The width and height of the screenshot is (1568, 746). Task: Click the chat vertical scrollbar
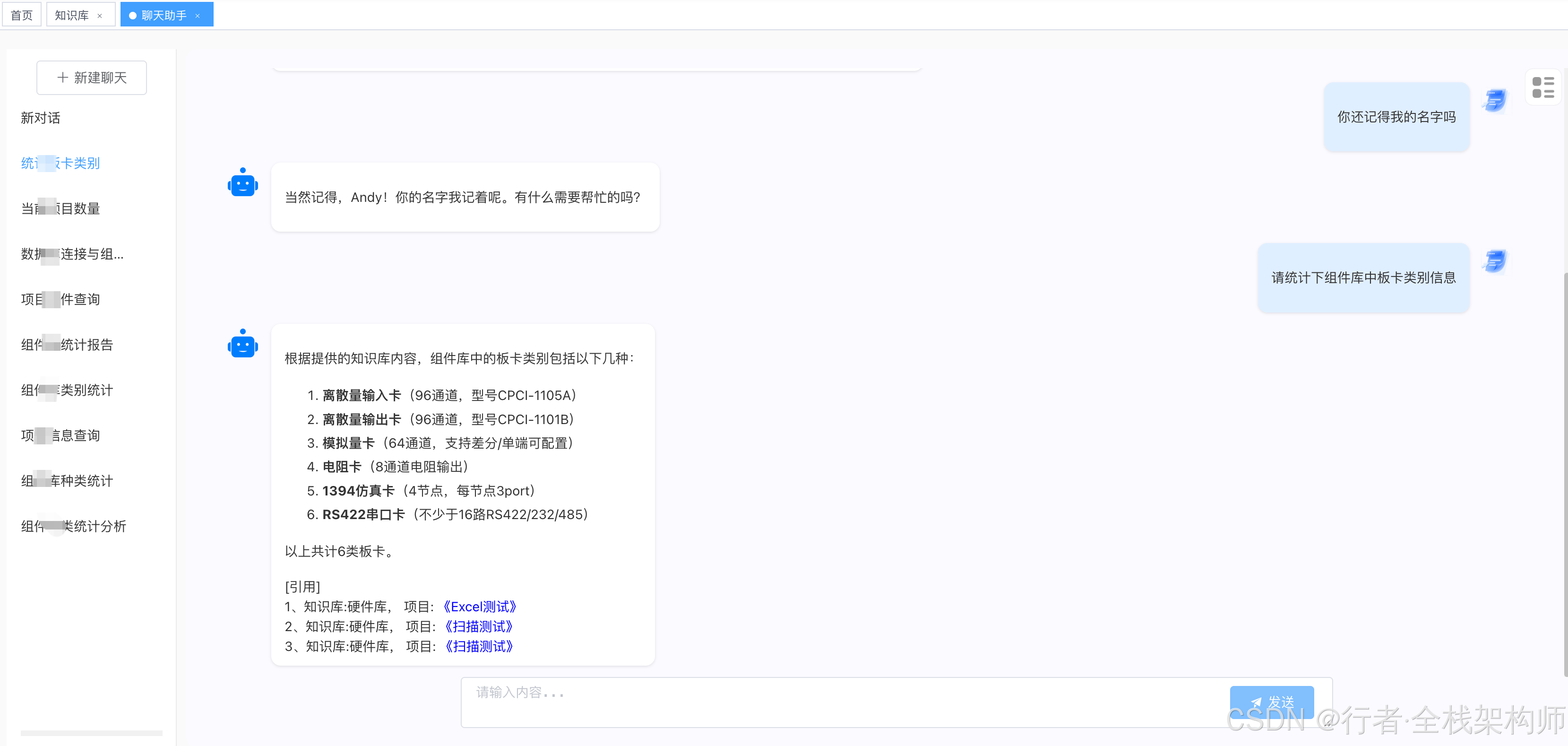point(1565,475)
